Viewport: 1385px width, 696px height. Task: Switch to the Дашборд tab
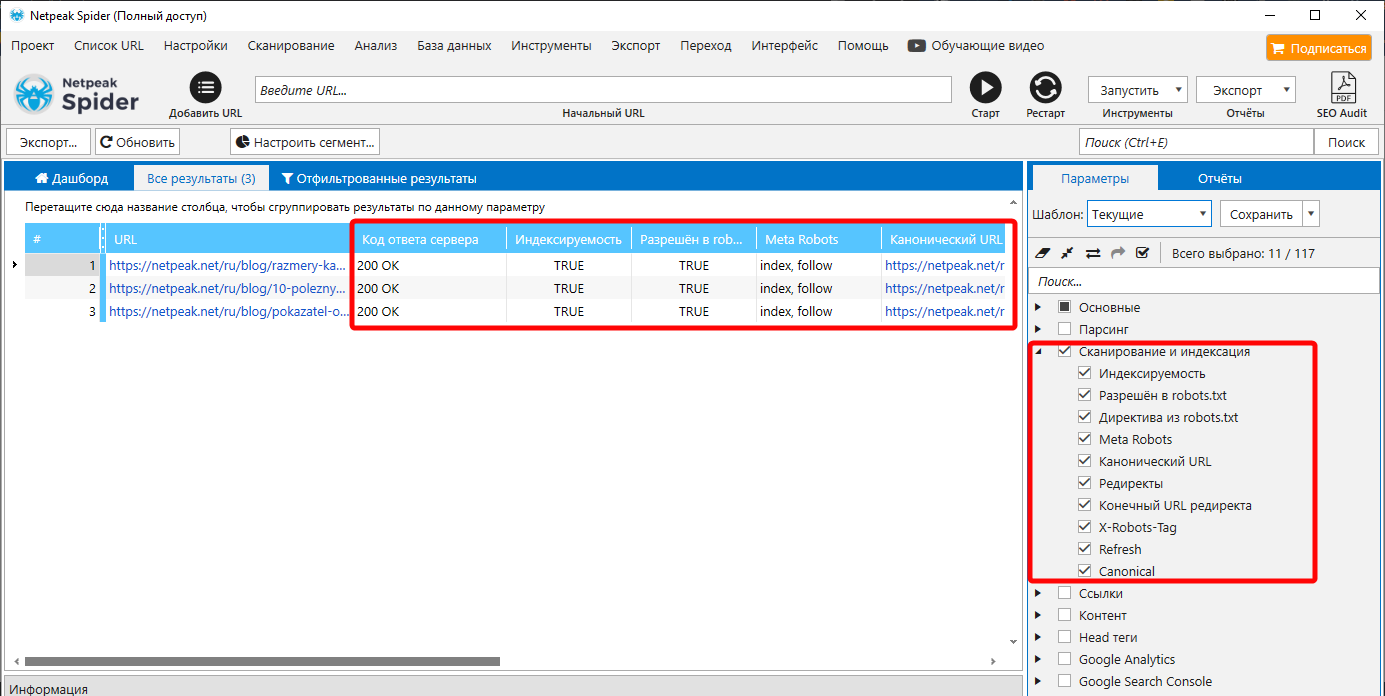[x=70, y=178]
